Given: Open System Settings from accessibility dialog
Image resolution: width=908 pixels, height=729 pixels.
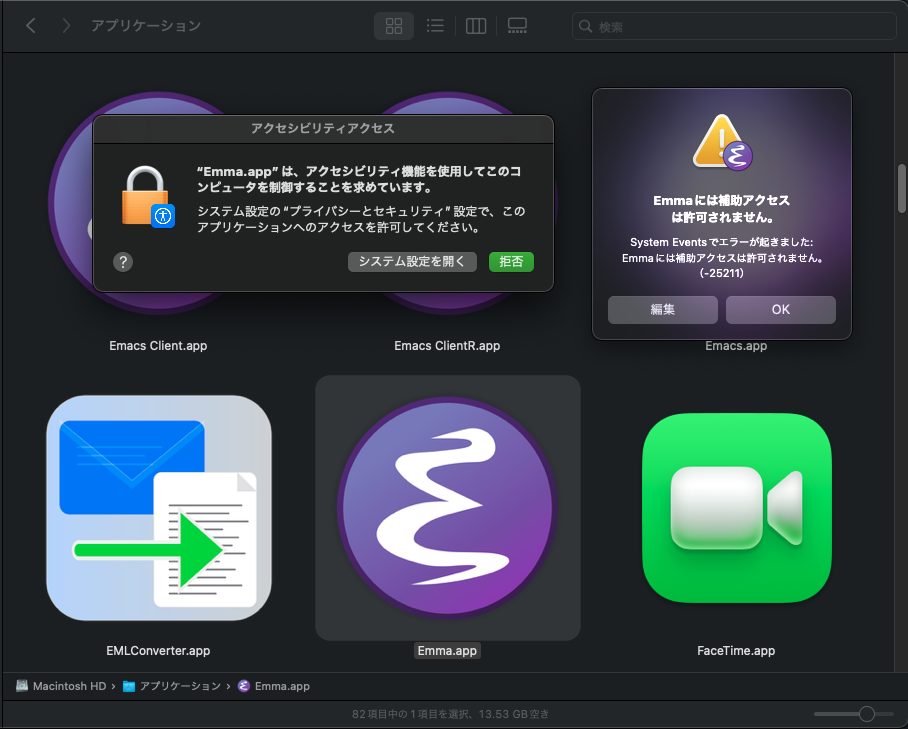Looking at the screenshot, I should (412, 262).
